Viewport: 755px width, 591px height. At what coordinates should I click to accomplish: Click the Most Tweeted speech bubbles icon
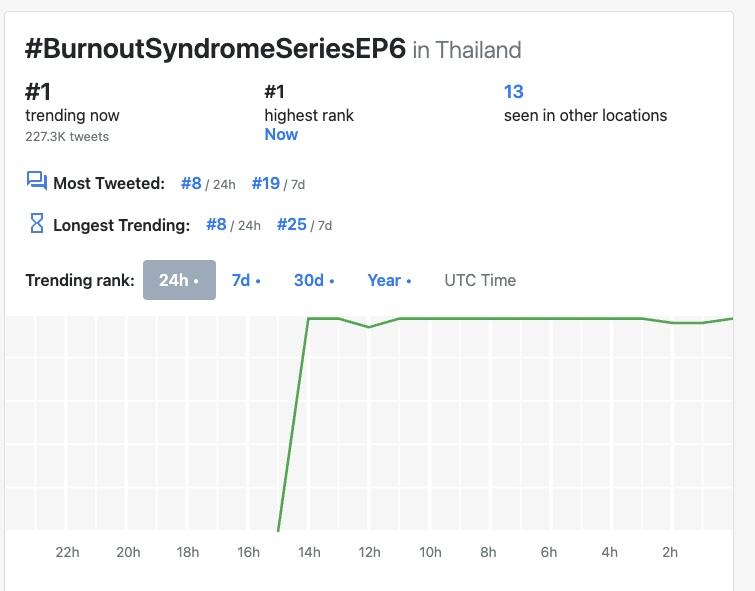37,181
